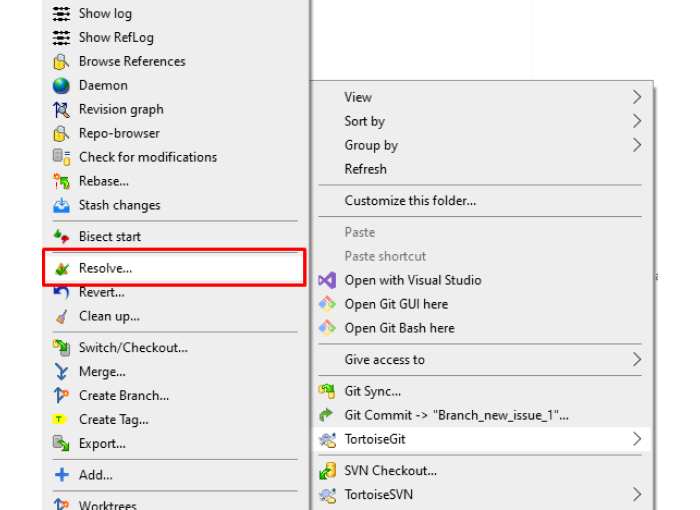Click the Resolve checkmark icon

(x=62, y=269)
